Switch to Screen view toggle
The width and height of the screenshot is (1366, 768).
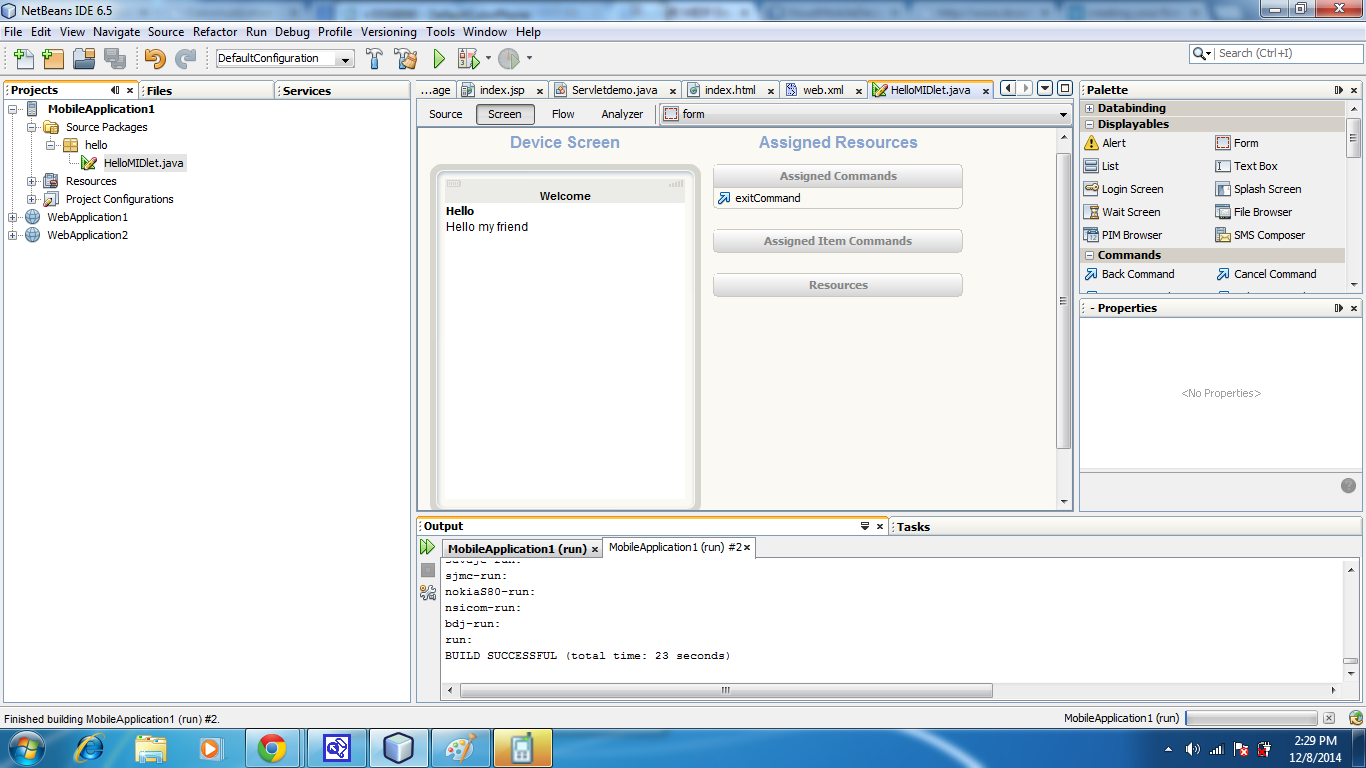(505, 114)
